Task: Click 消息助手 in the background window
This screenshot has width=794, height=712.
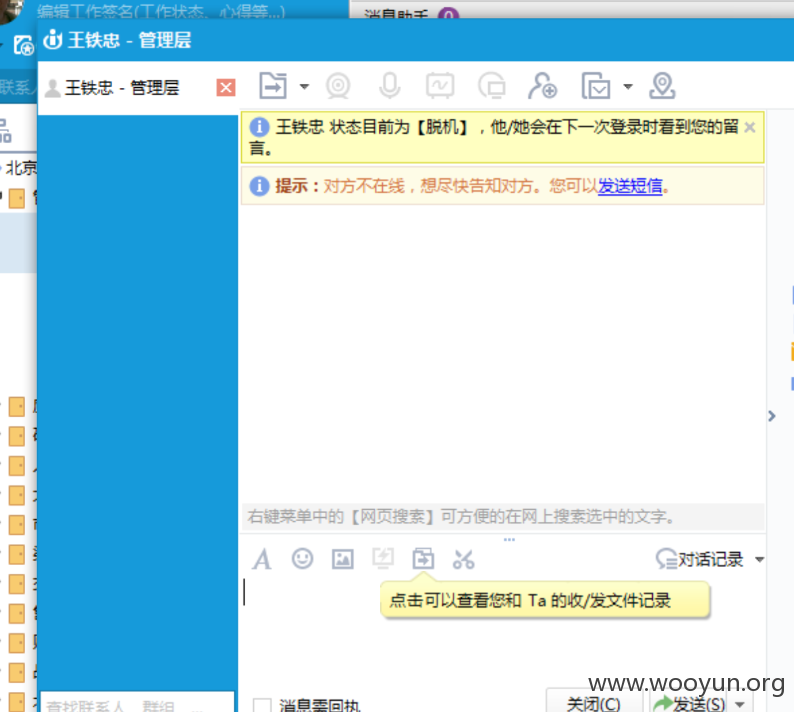Action: click(396, 14)
